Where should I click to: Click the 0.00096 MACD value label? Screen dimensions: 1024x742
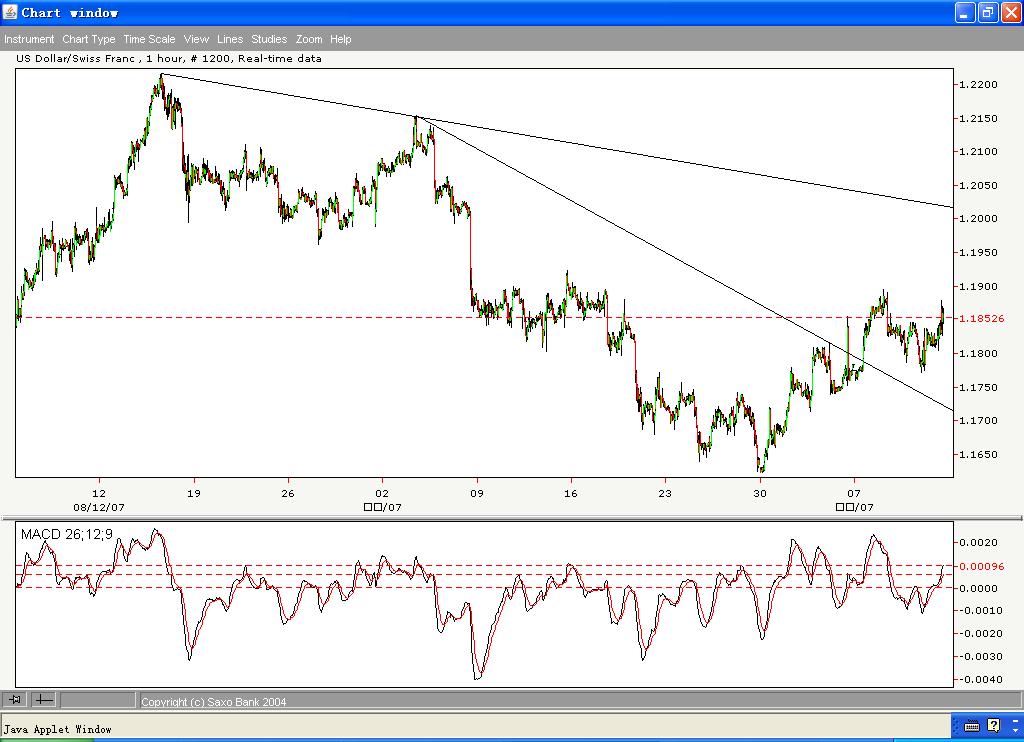tap(982, 566)
